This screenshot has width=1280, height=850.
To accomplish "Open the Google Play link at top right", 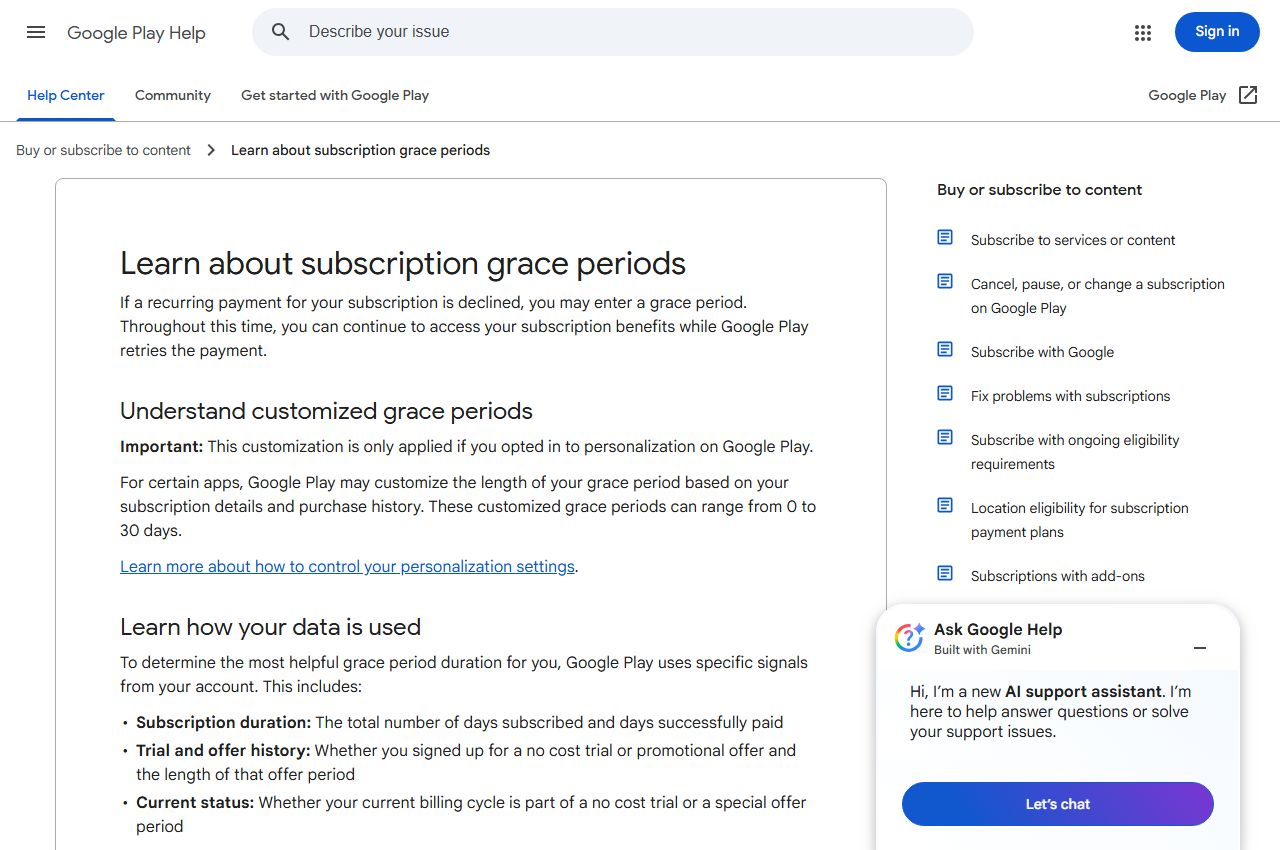I will coord(1187,95).
